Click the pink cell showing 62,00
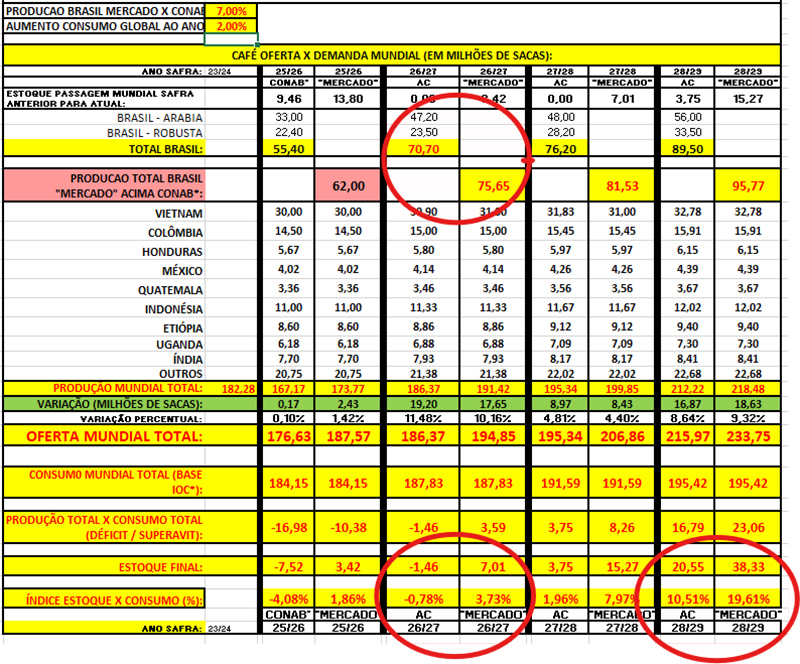Image resolution: width=800 pixels, height=664 pixels. (x=354, y=185)
